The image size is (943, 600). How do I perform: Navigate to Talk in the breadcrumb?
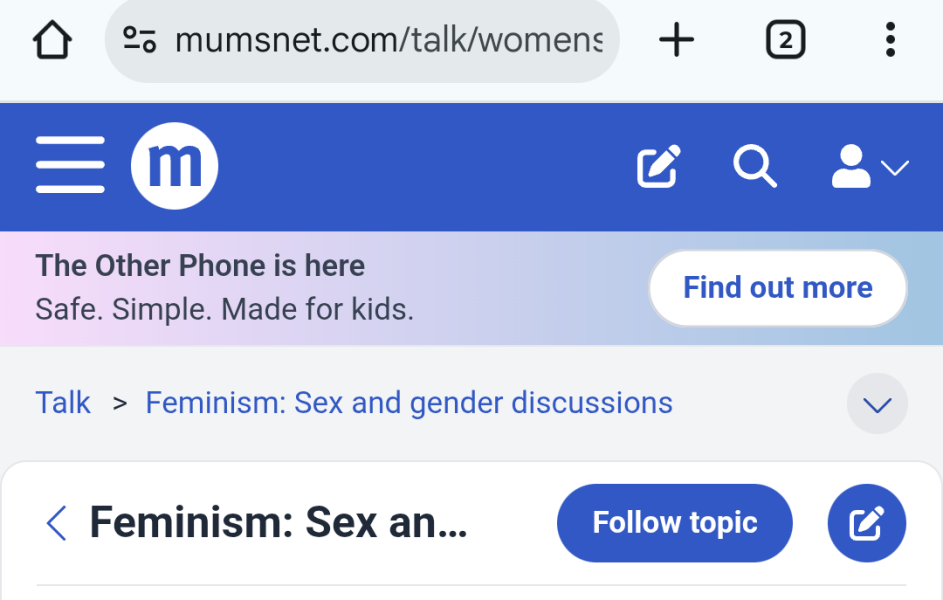click(63, 402)
